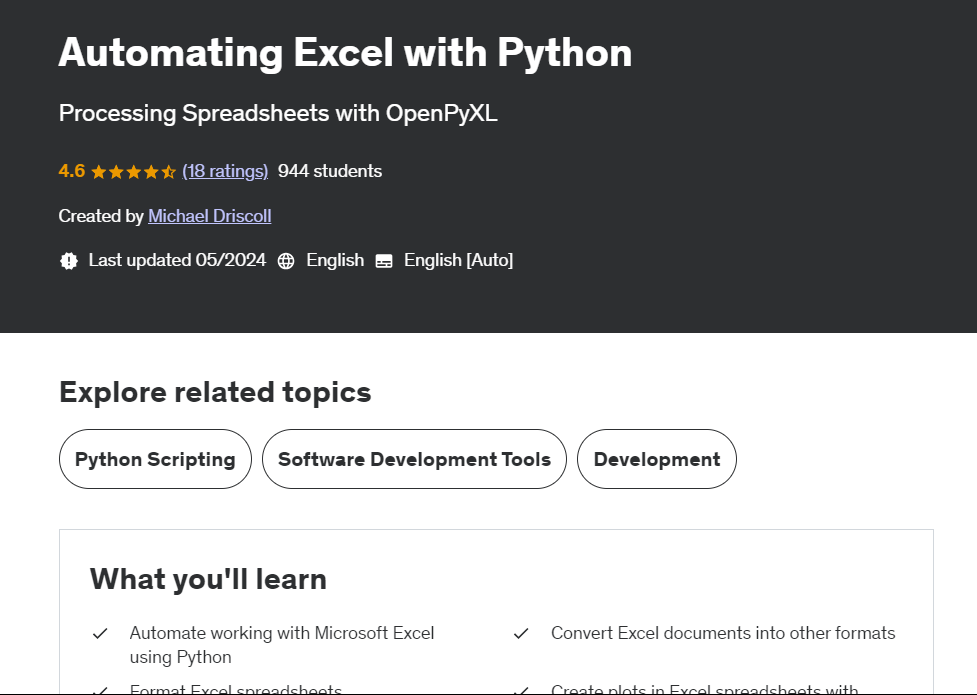Click the Created by label
Image resolution: width=977 pixels, height=695 pixels.
pos(101,216)
